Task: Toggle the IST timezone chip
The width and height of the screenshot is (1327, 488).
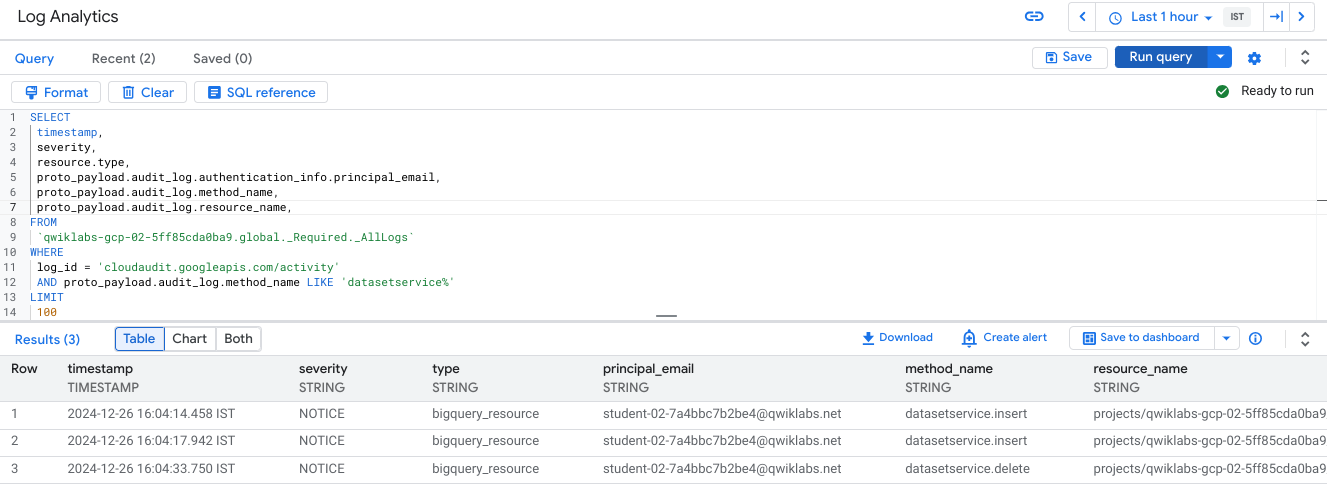Action: (x=1237, y=17)
